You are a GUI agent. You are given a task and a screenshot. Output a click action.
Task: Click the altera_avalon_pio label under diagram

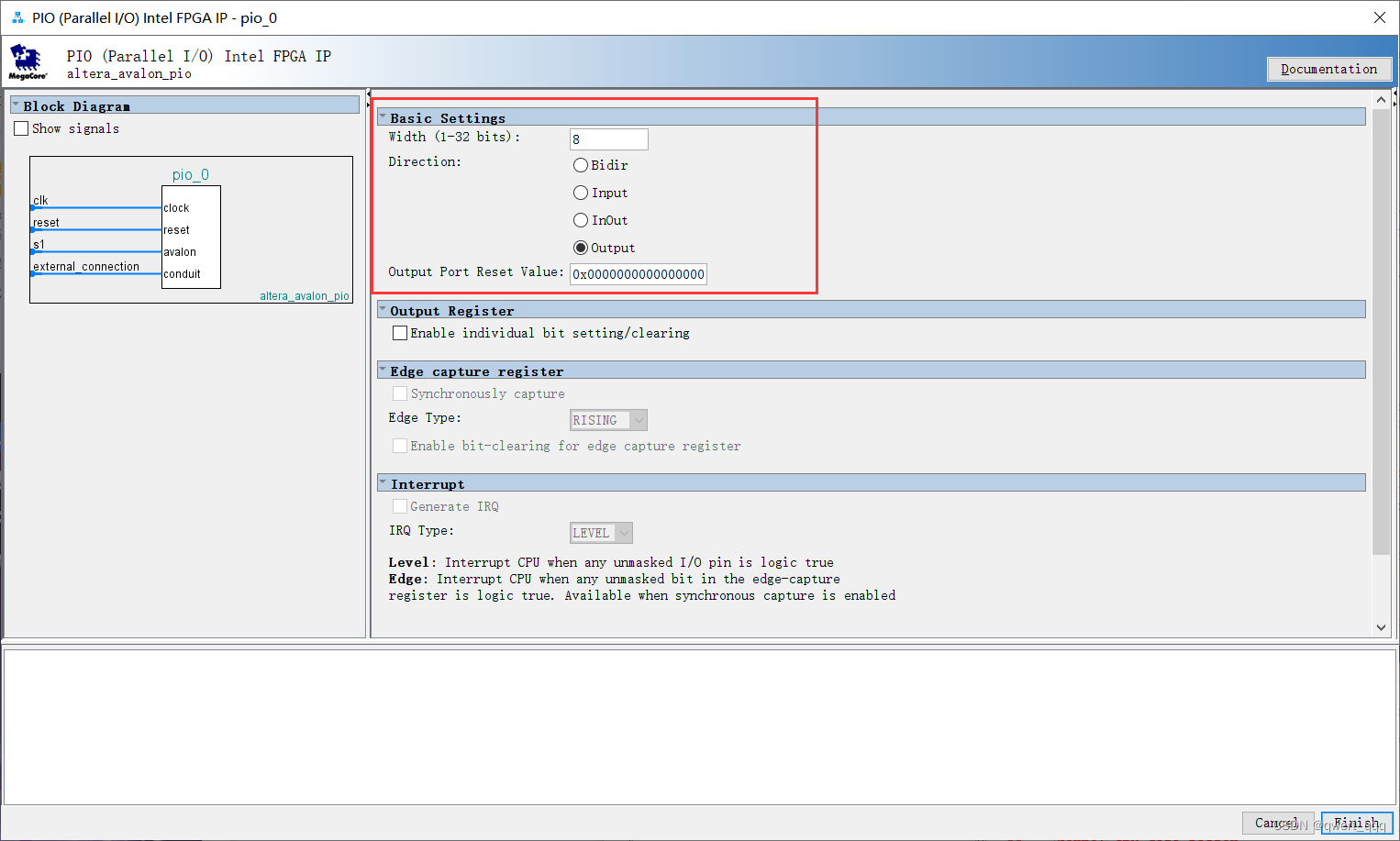tap(305, 295)
